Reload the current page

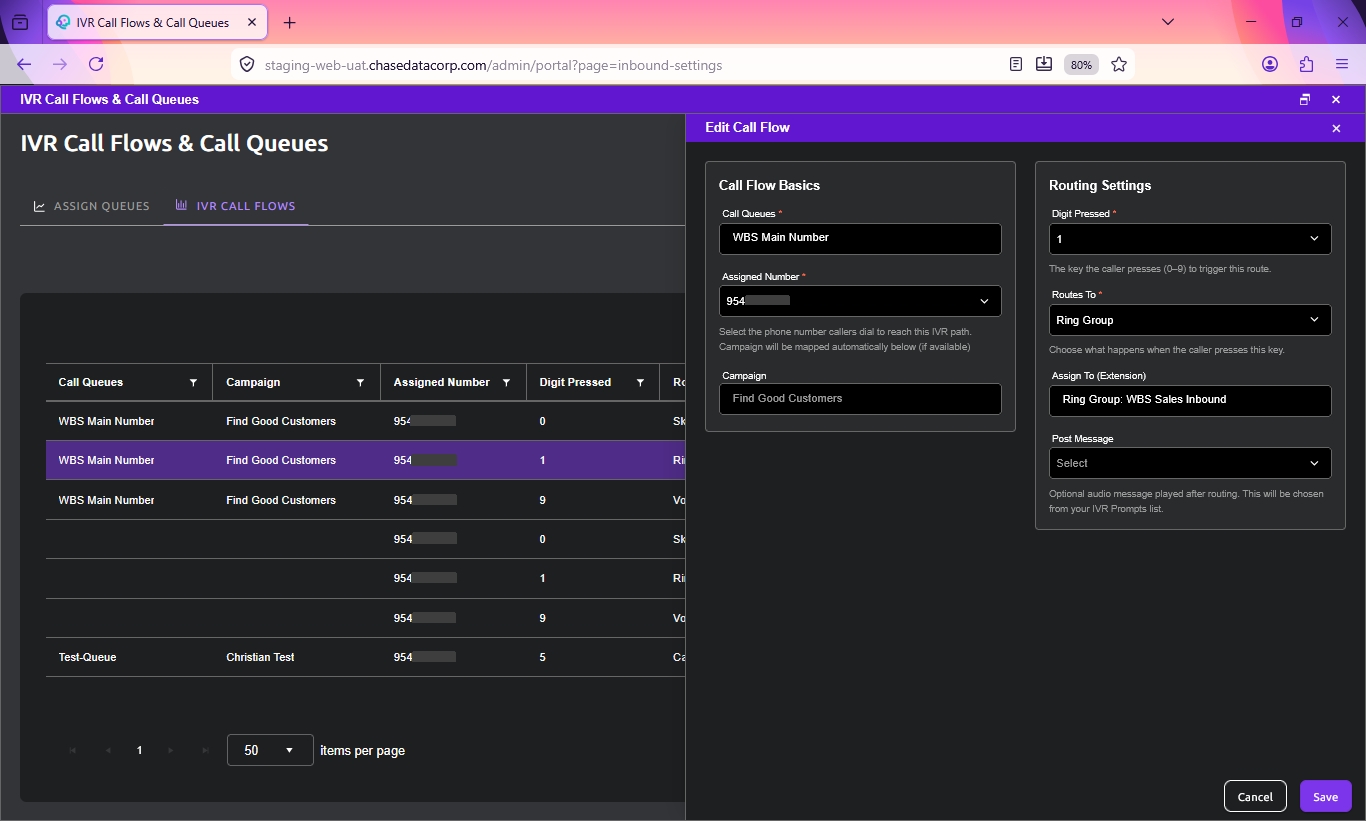click(x=96, y=64)
